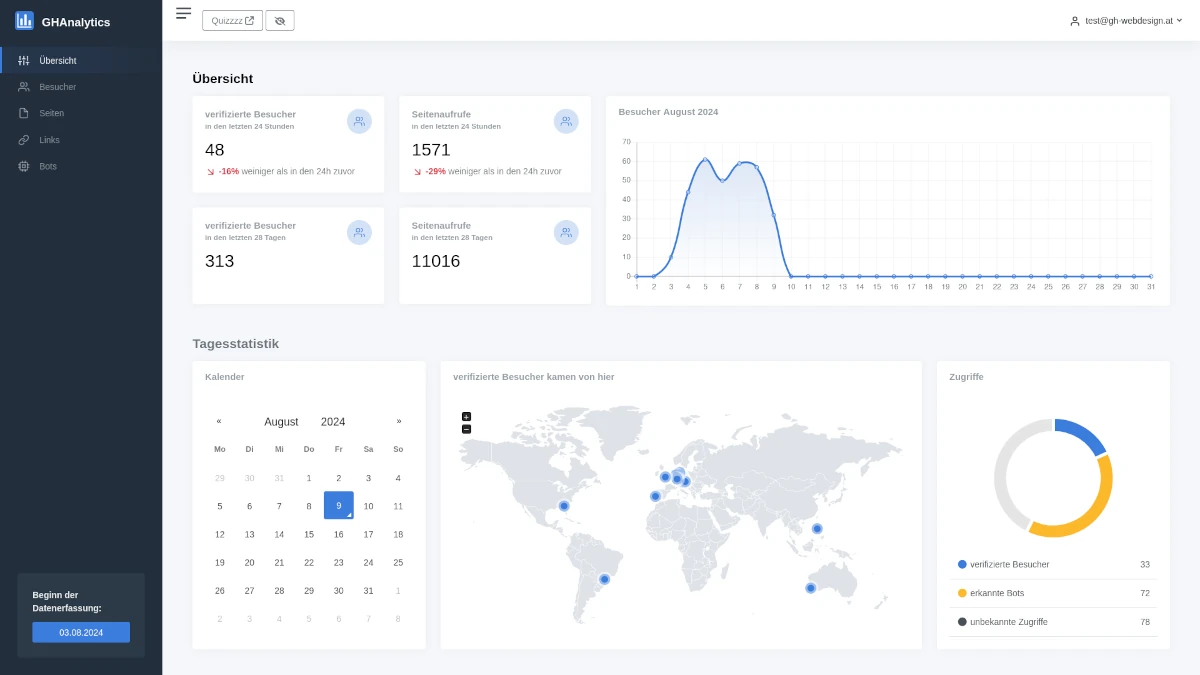Open the test@gh-webdesign.at user dropdown
This screenshot has width=1200, height=675.
click(1125, 20)
